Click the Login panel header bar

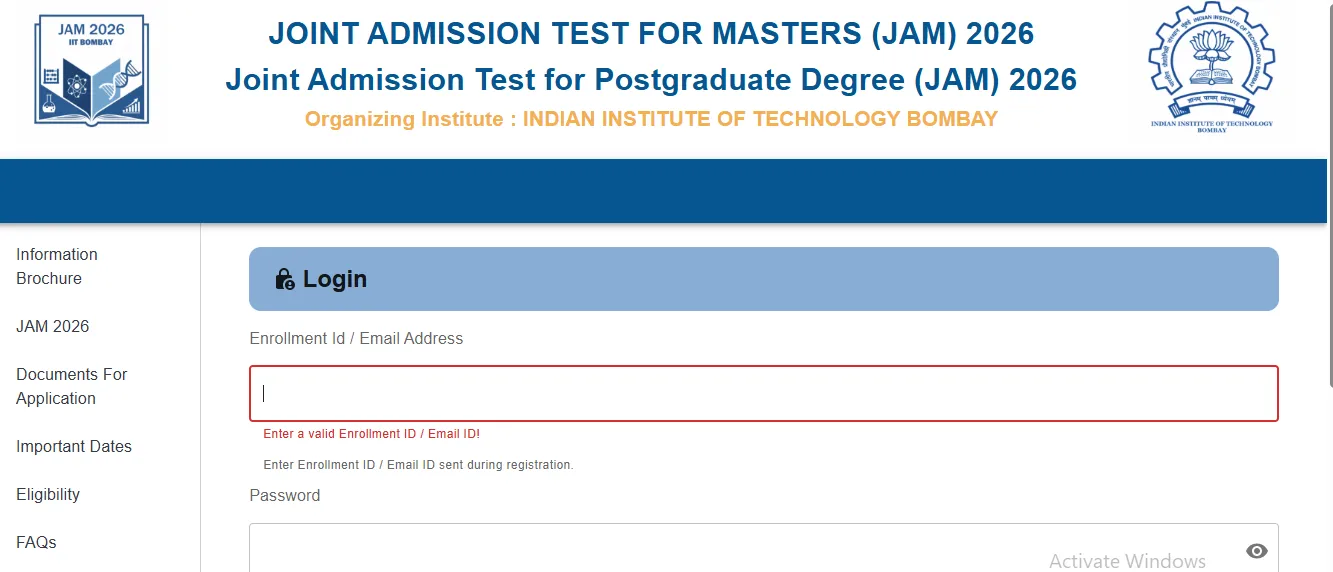pos(763,279)
